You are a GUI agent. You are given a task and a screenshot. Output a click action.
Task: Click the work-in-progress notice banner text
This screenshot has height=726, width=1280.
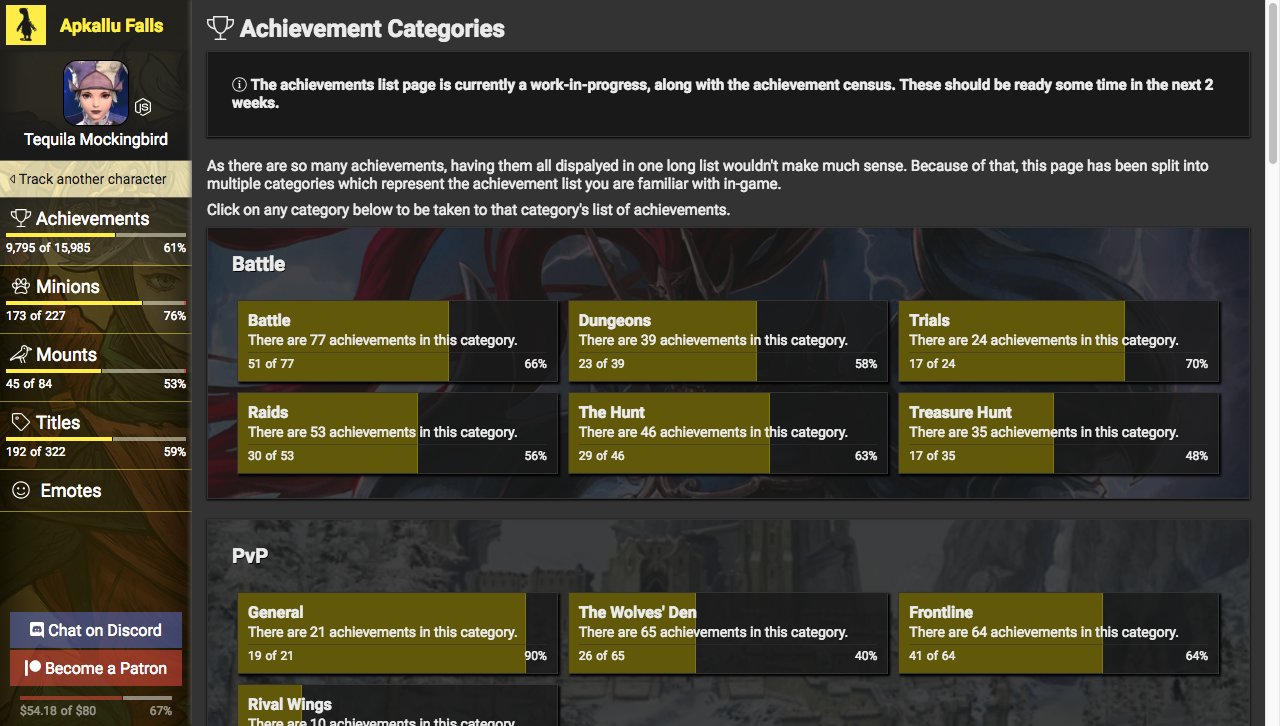click(x=723, y=94)
